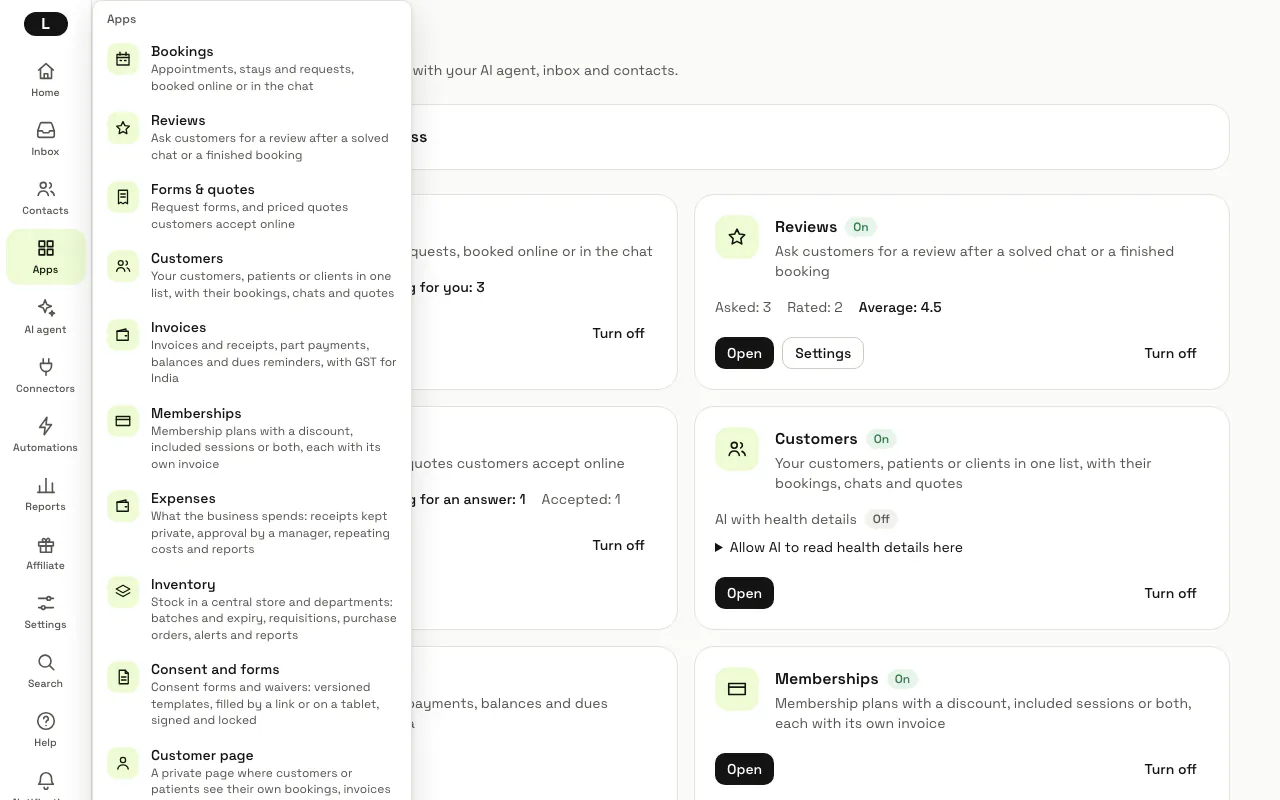Open Search magnifier icon
The height and width of the screenshot is (800, 1280).
45,670
